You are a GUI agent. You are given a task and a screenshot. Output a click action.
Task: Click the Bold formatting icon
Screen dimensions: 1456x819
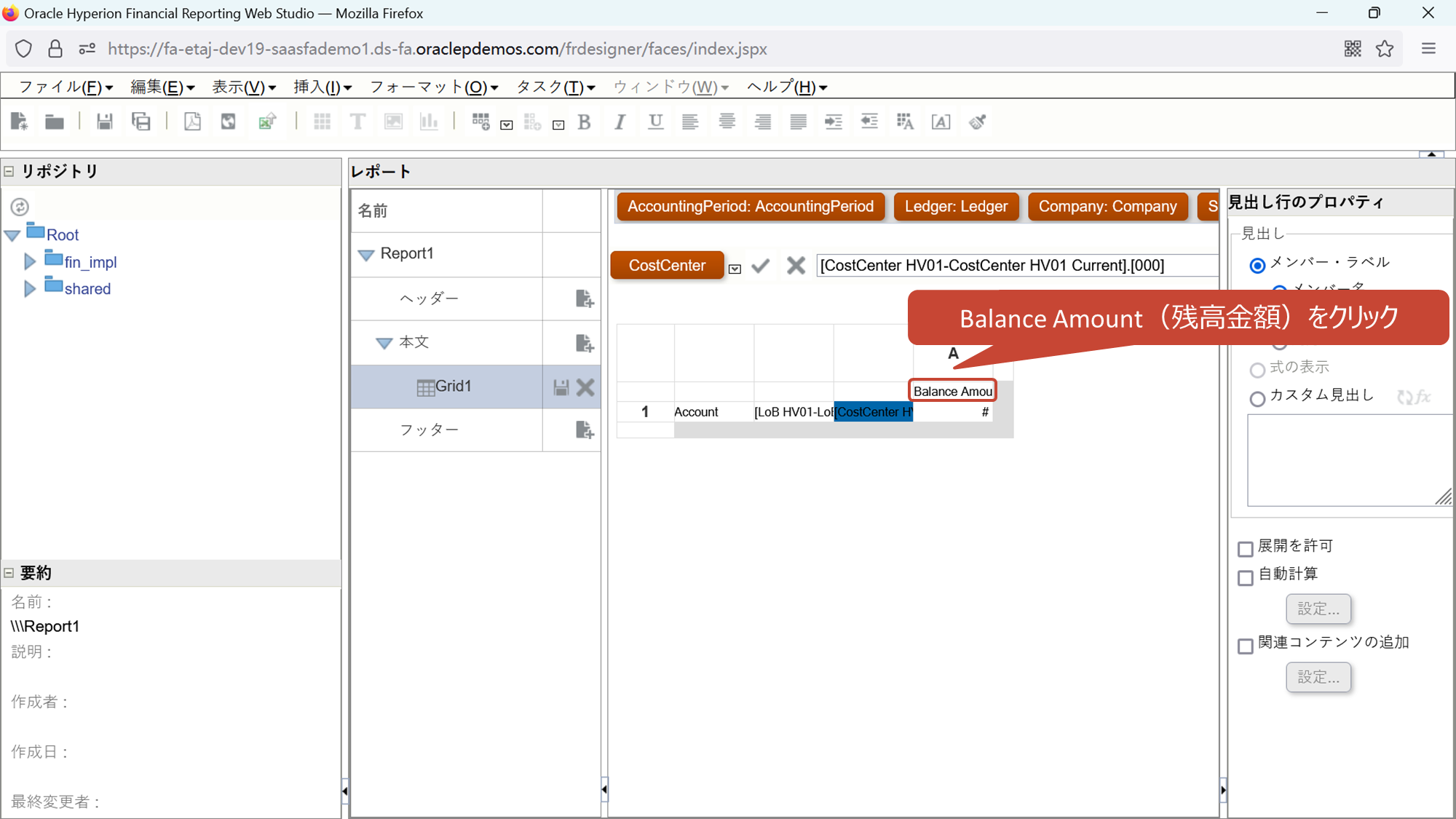584,122
